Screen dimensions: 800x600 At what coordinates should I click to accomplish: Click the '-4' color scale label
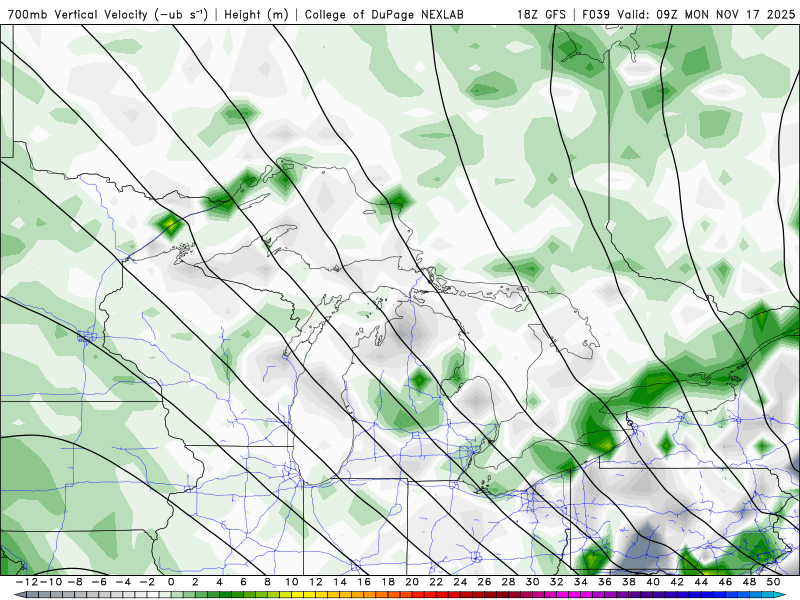point(122,582)
